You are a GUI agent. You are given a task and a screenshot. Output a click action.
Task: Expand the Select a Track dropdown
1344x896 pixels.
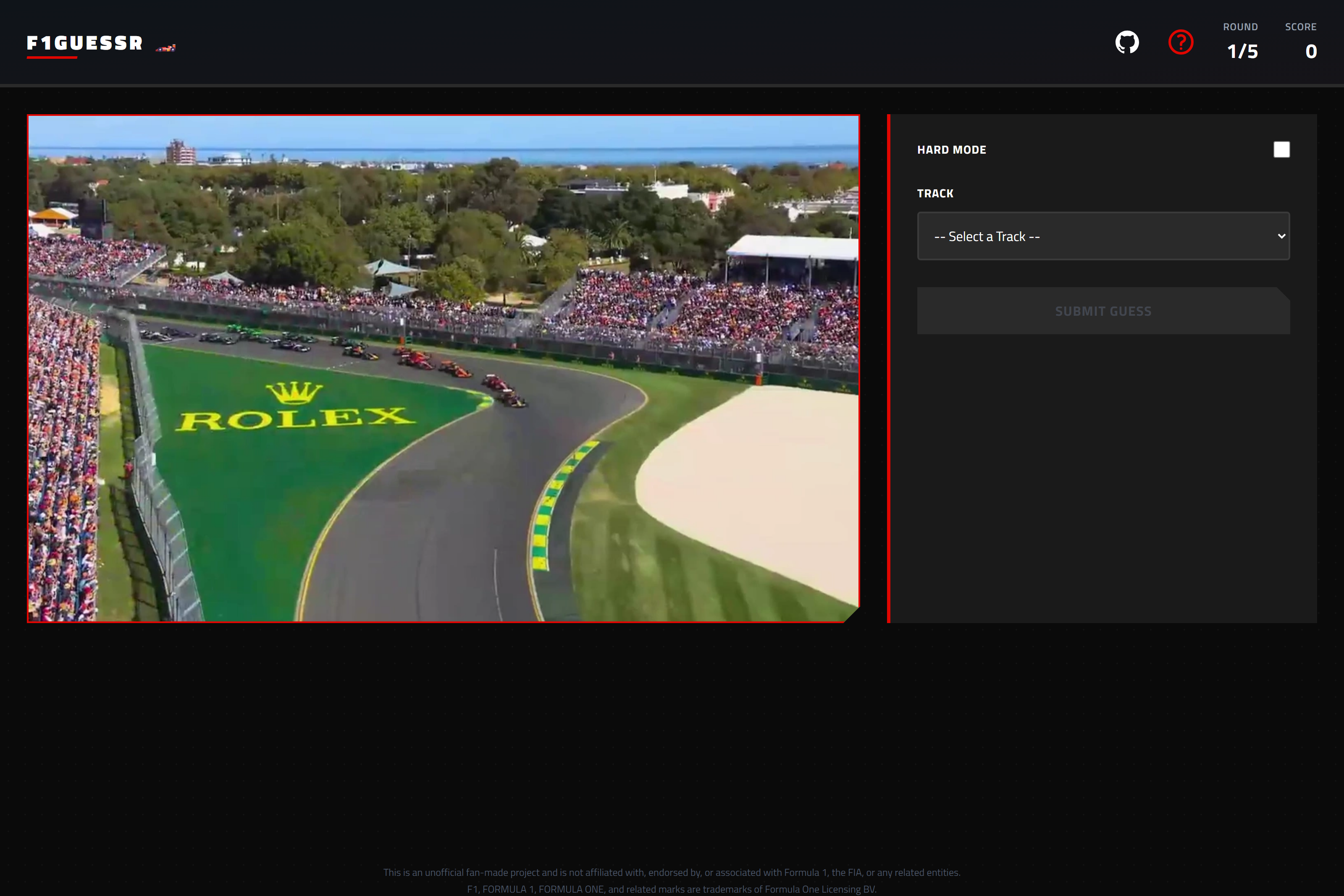coord(1103,236)
